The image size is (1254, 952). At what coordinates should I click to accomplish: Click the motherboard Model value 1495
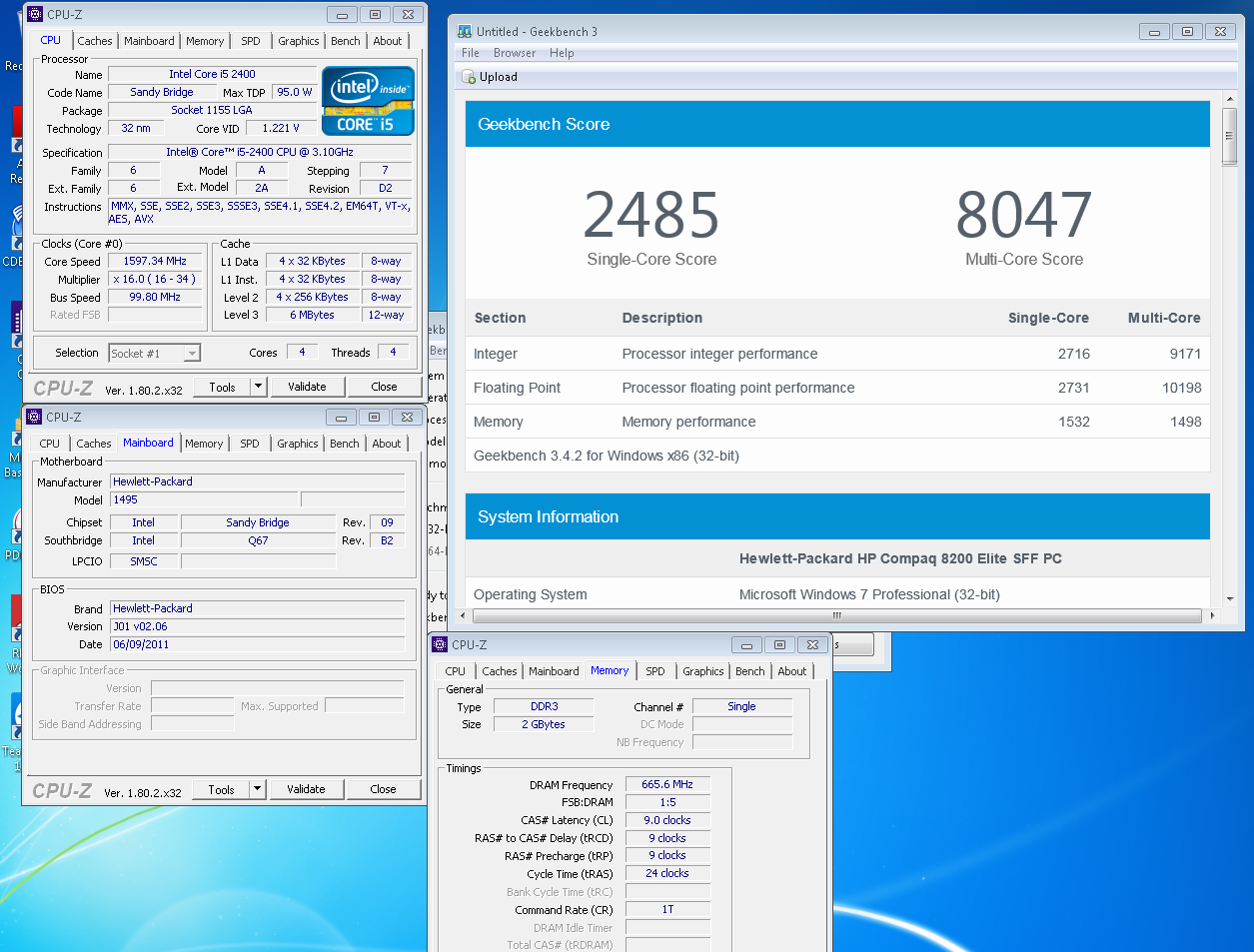[x=204, y=499]
